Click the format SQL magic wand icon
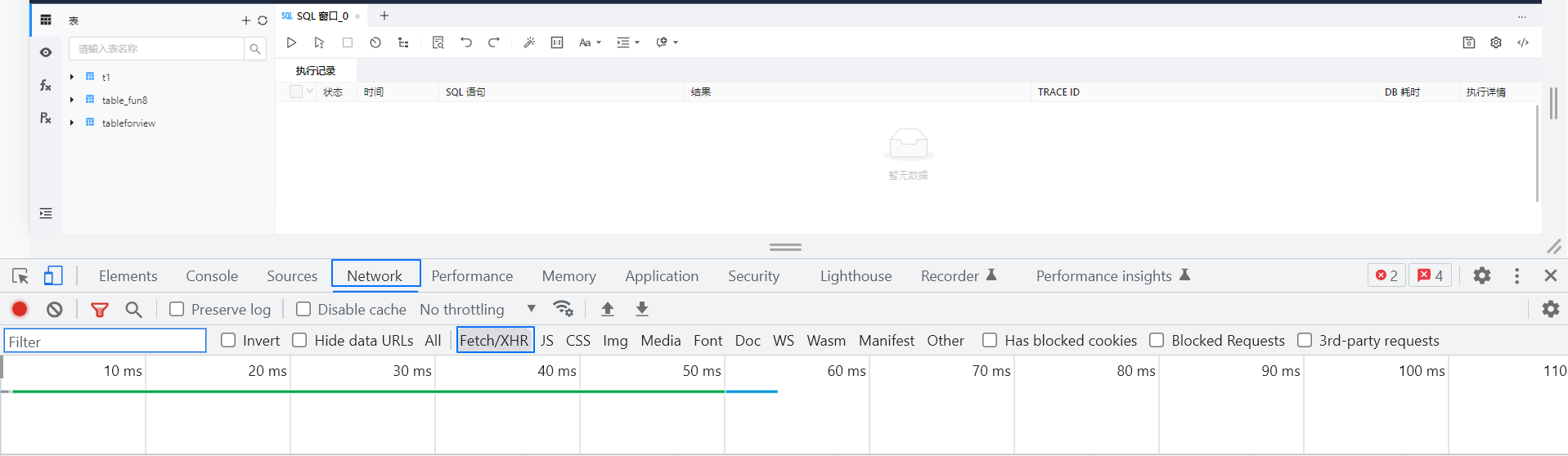The image size is (1568, 456). (529, 42)
